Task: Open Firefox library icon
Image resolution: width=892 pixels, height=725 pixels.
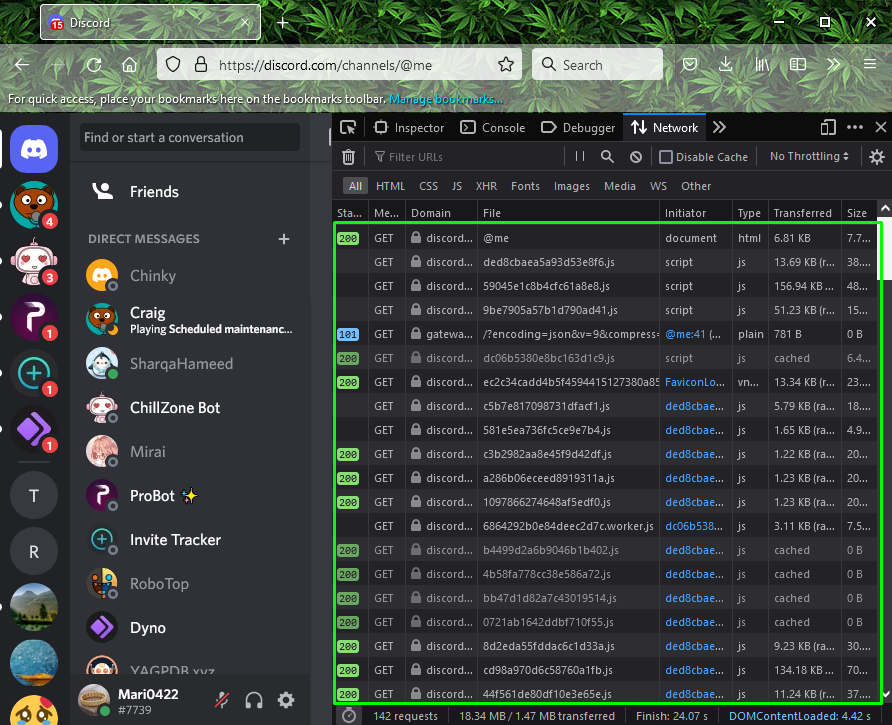Action: (762, 64)
